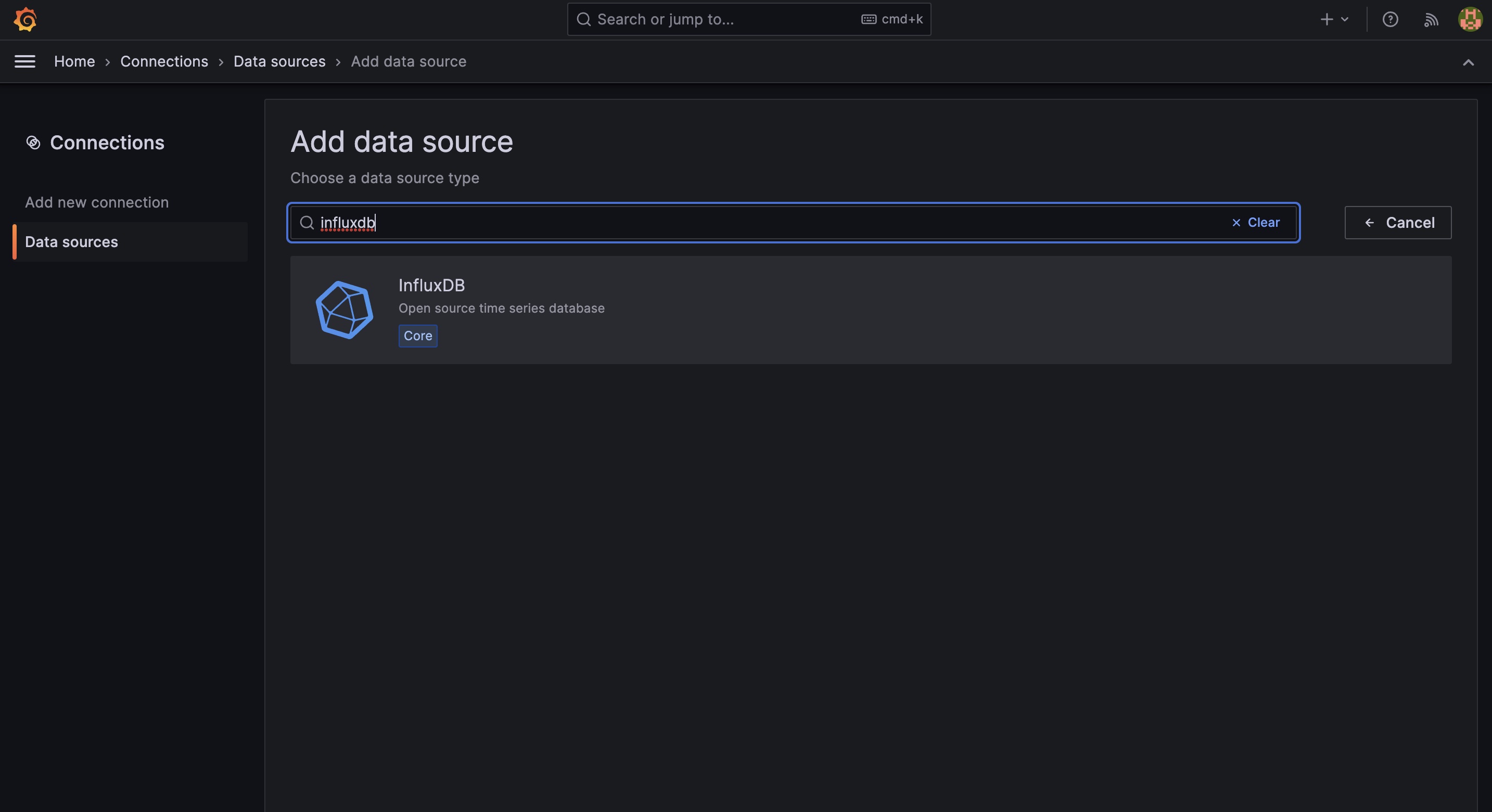Click the Search or jump to field
1492x812 pixels.
[x=749, y=19]
